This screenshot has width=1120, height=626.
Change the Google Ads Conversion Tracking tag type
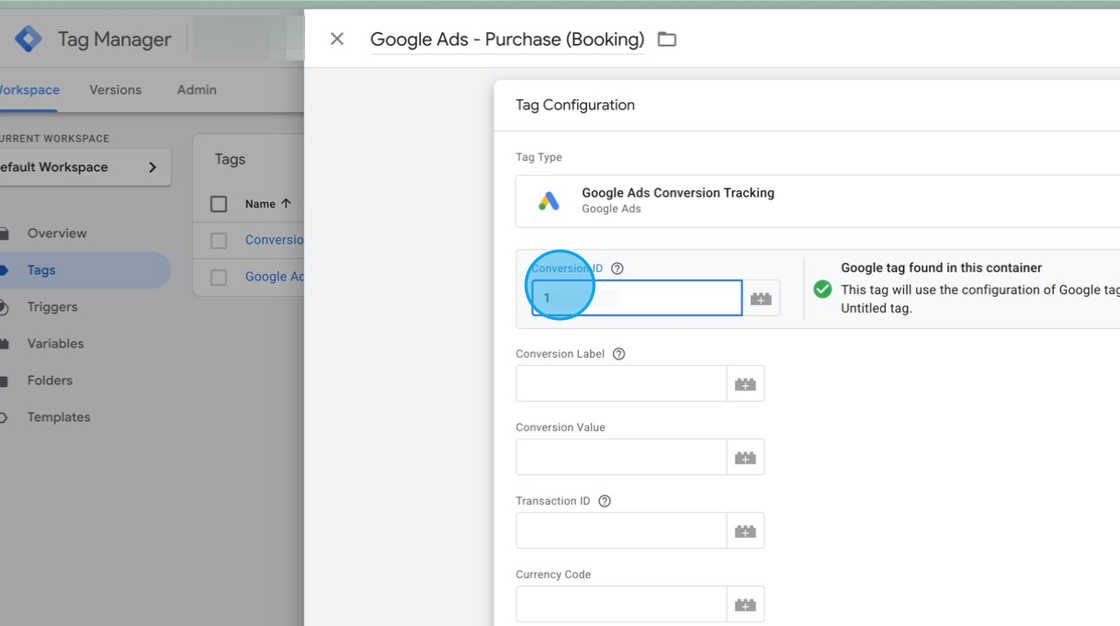click(817, 200)
